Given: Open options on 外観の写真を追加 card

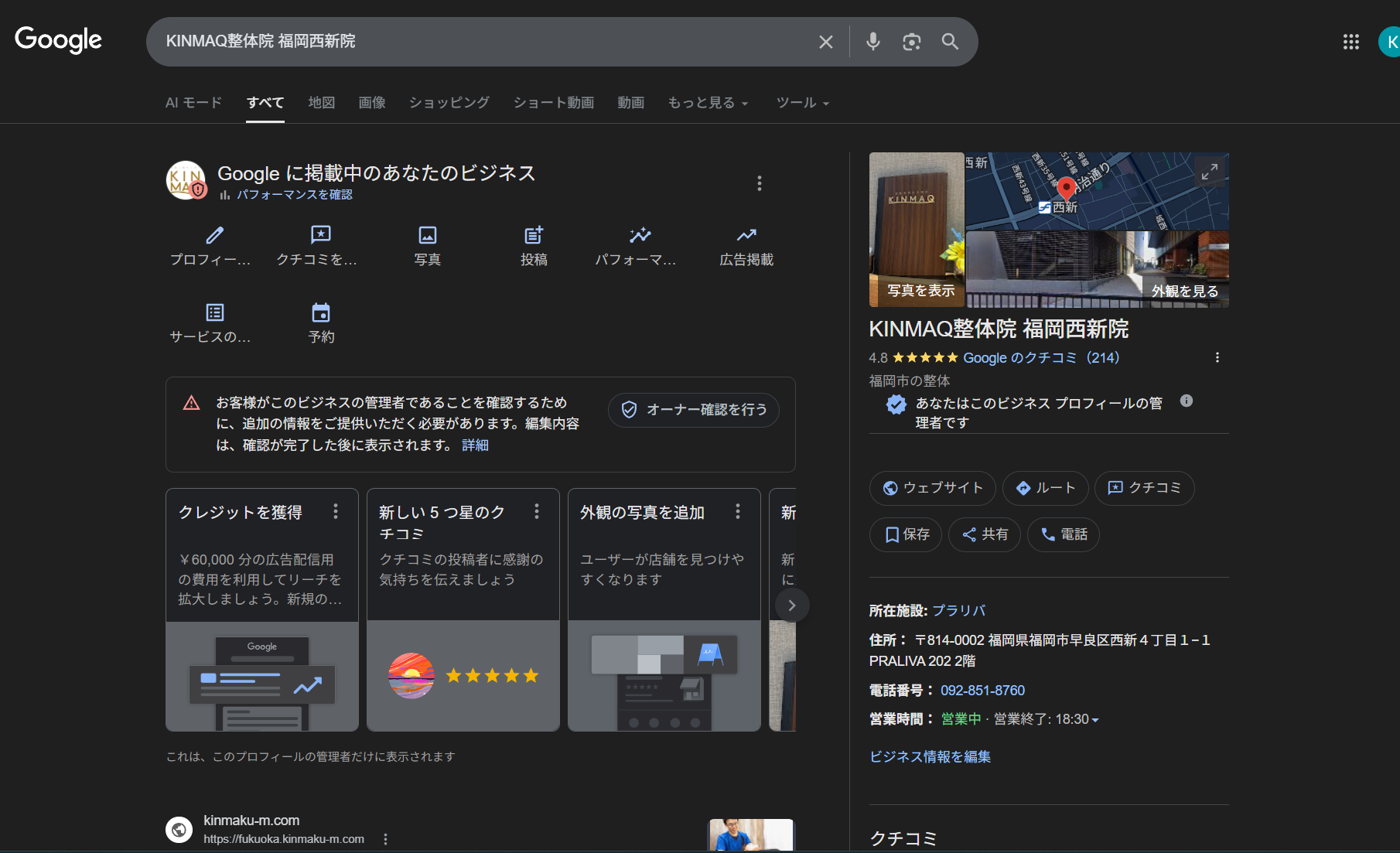Looking at the screenshot, I should pyautogui.click(x=738, y=511).
